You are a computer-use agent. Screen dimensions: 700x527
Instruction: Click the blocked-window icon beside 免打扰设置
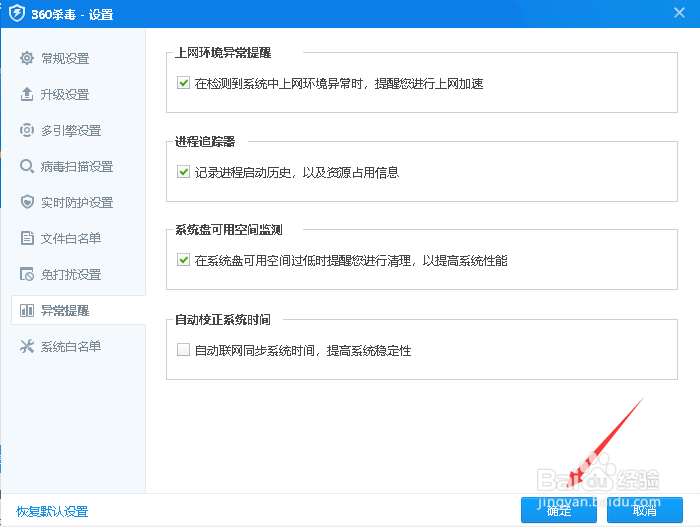[x=27, y=274]
